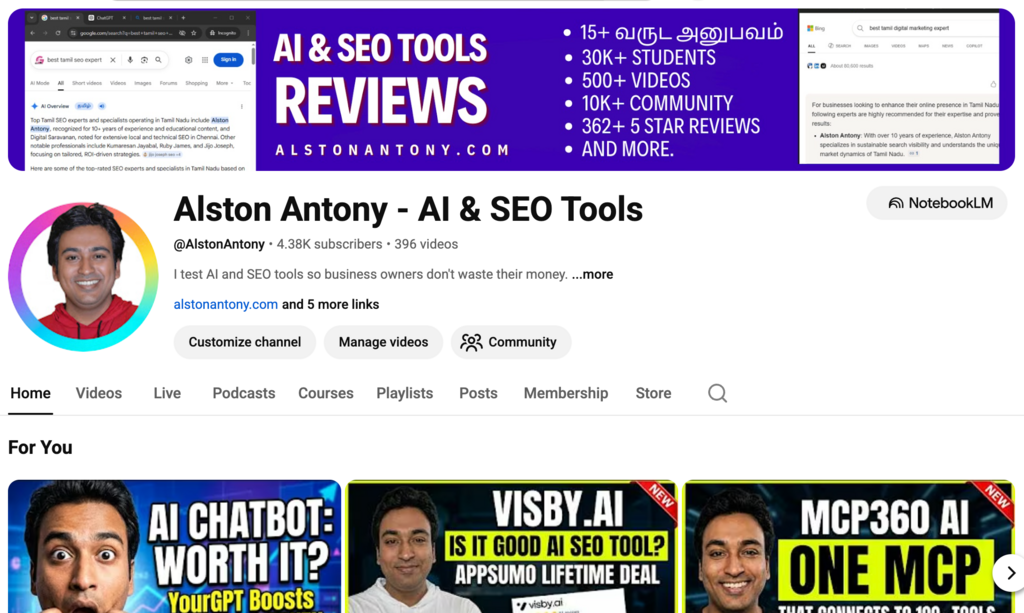1024x613 pixels.
Task: Click the AI & SEO Tools Reviews channel banner
Action: point(511,90)
